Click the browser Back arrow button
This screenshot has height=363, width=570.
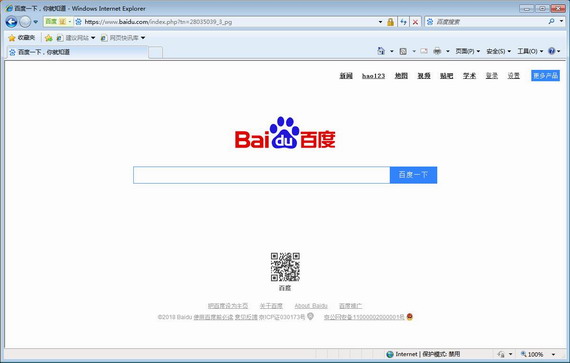tap(11, 22)
